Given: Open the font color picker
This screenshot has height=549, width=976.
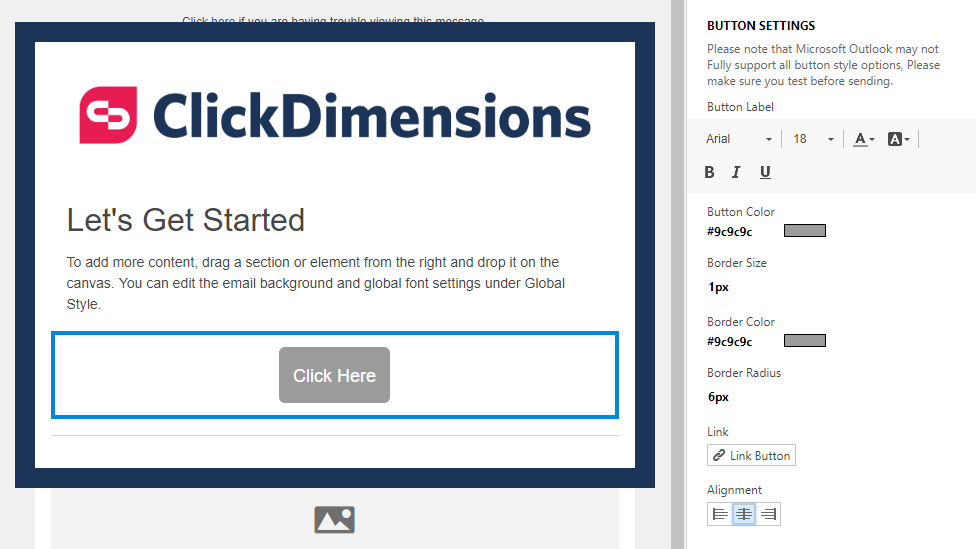Looking at the screenshot, I should point(863,139).
